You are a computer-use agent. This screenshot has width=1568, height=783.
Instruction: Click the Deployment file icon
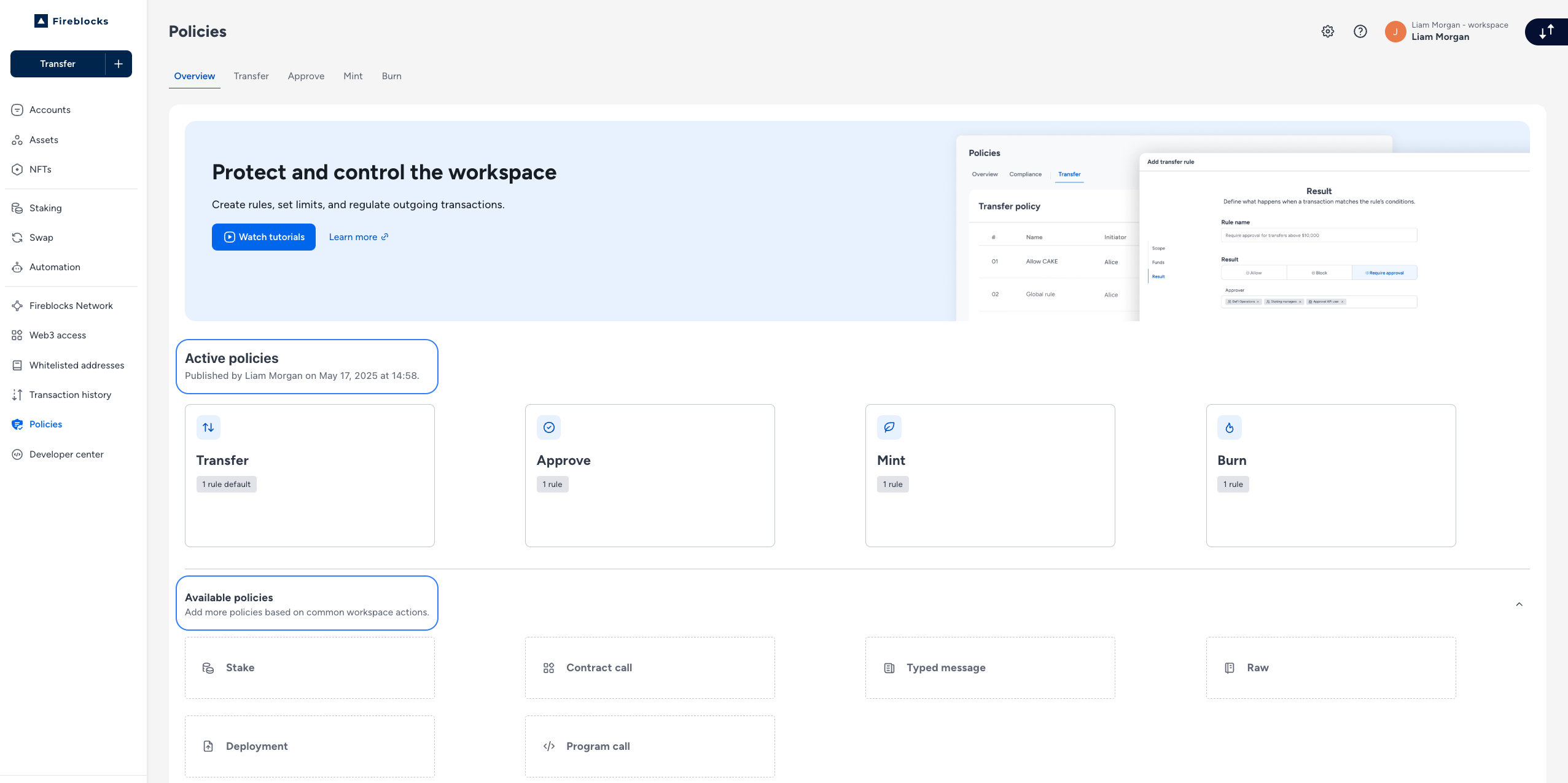coord(208,747)
